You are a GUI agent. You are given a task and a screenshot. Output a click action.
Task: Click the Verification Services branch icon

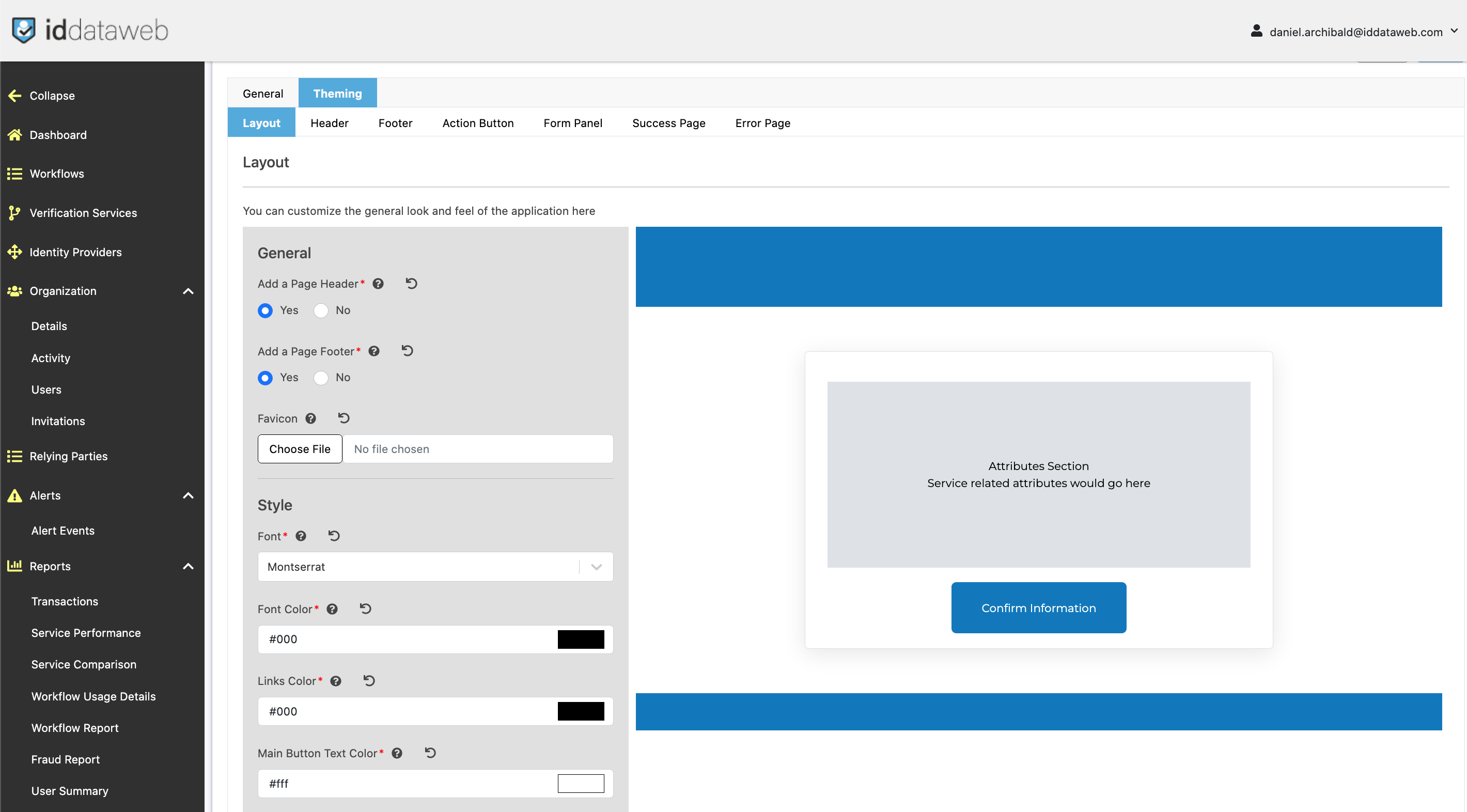pyautogui.click(x=15, y=213)
